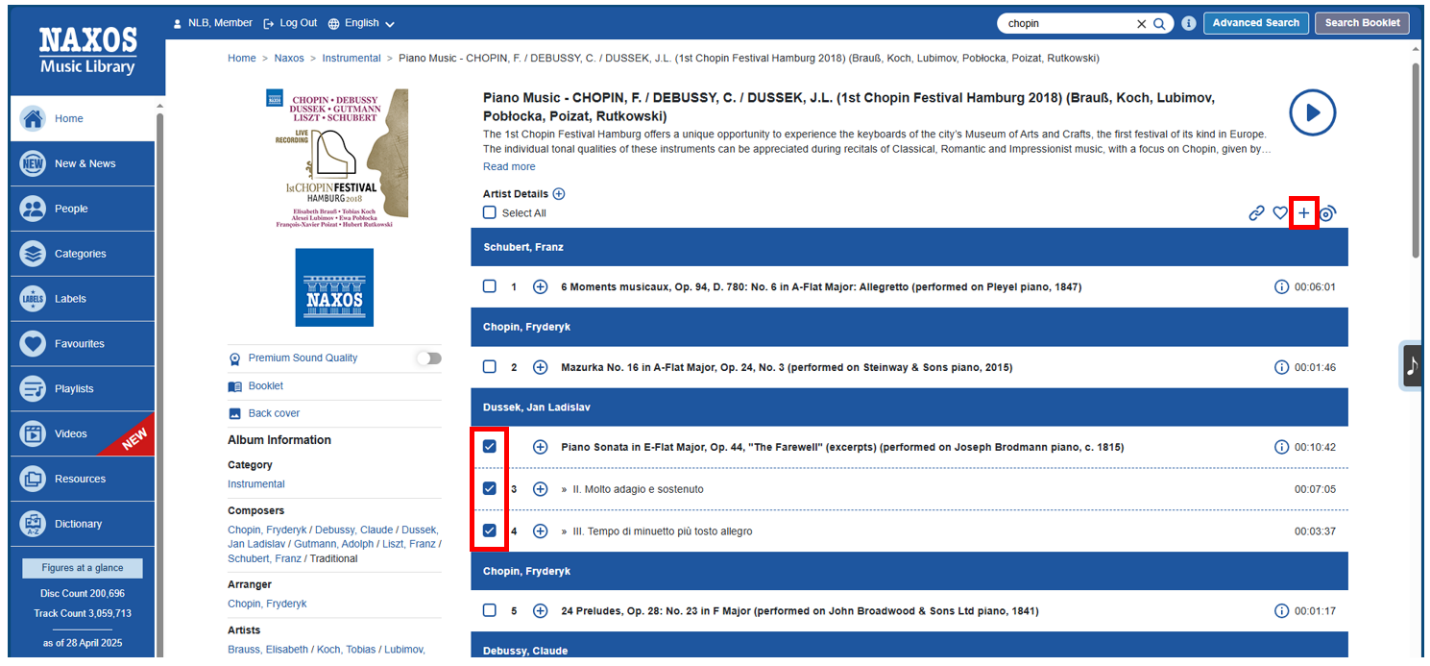The height and width of the screenshot is (666, 1430).
Task: Open Playlists in the sidebar
Action: click(82, 388)
